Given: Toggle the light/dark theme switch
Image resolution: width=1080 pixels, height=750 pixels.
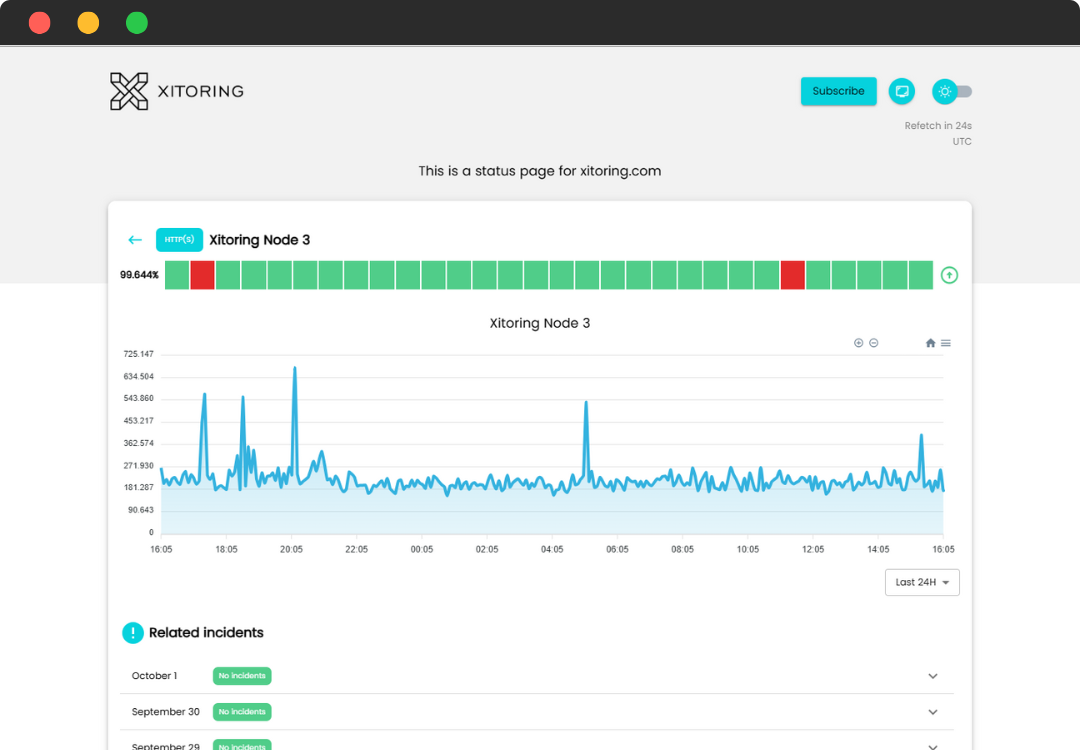Looking at the screenshot, I should click(953, 91).
